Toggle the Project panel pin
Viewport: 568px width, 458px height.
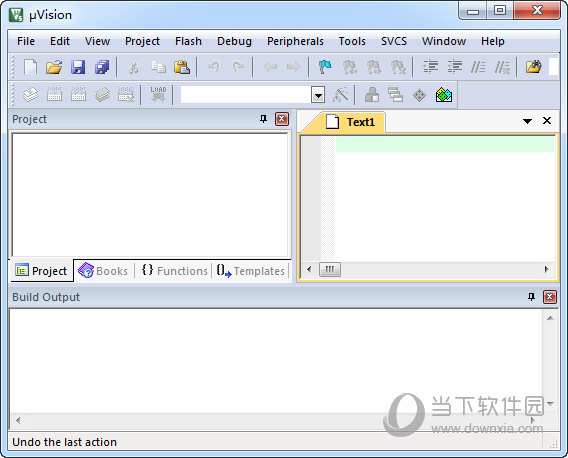coord(263,119)
